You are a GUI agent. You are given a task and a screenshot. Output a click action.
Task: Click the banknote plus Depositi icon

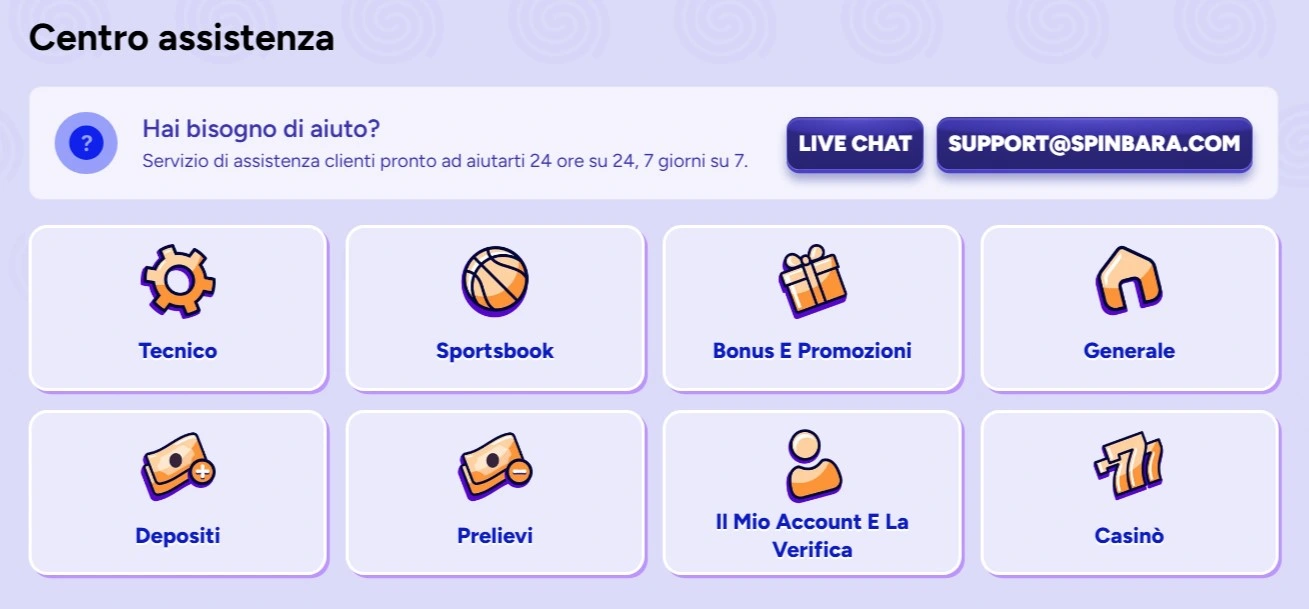tap(178, 466)
